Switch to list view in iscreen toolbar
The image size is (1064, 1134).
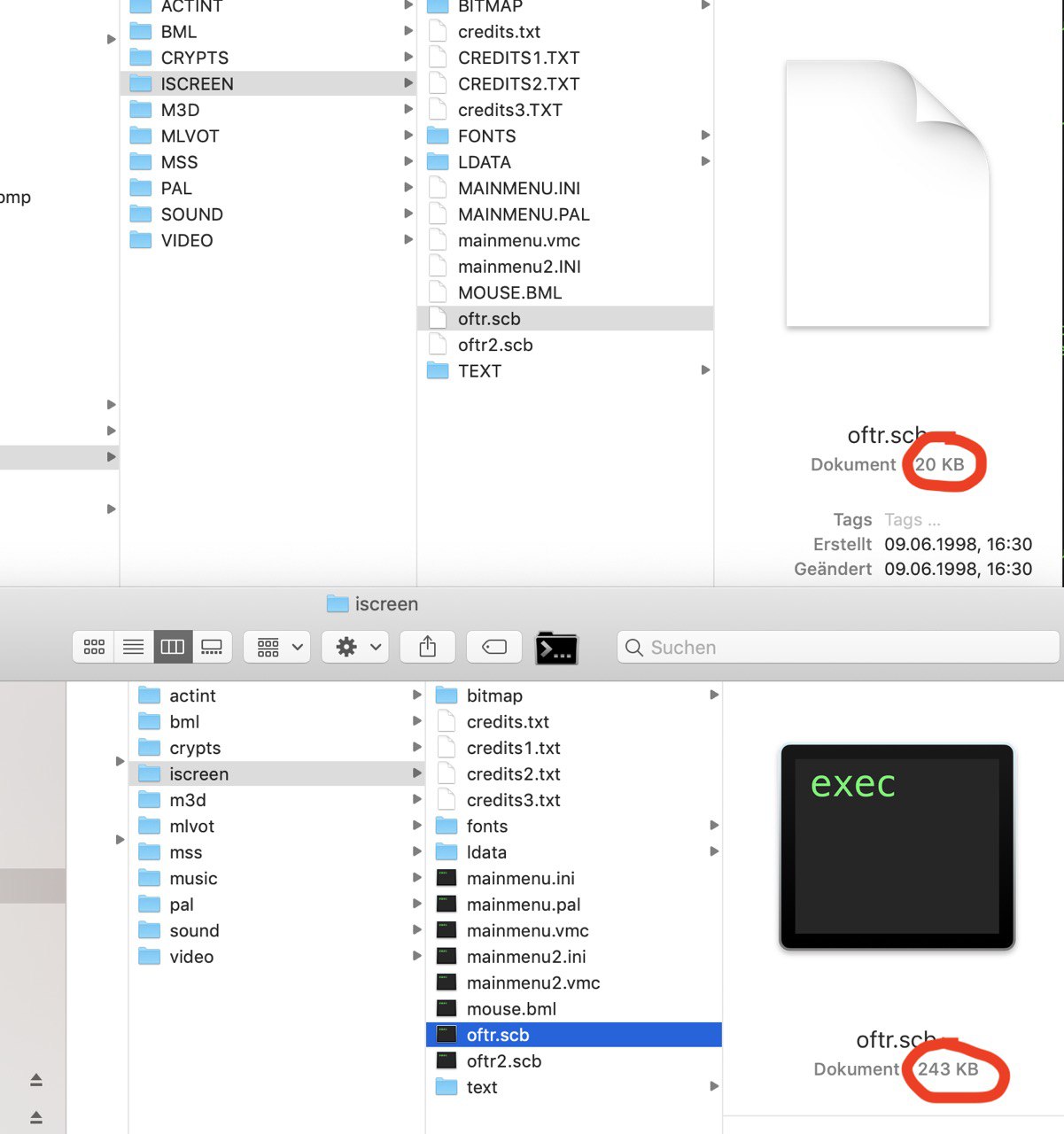coord(133,647)
